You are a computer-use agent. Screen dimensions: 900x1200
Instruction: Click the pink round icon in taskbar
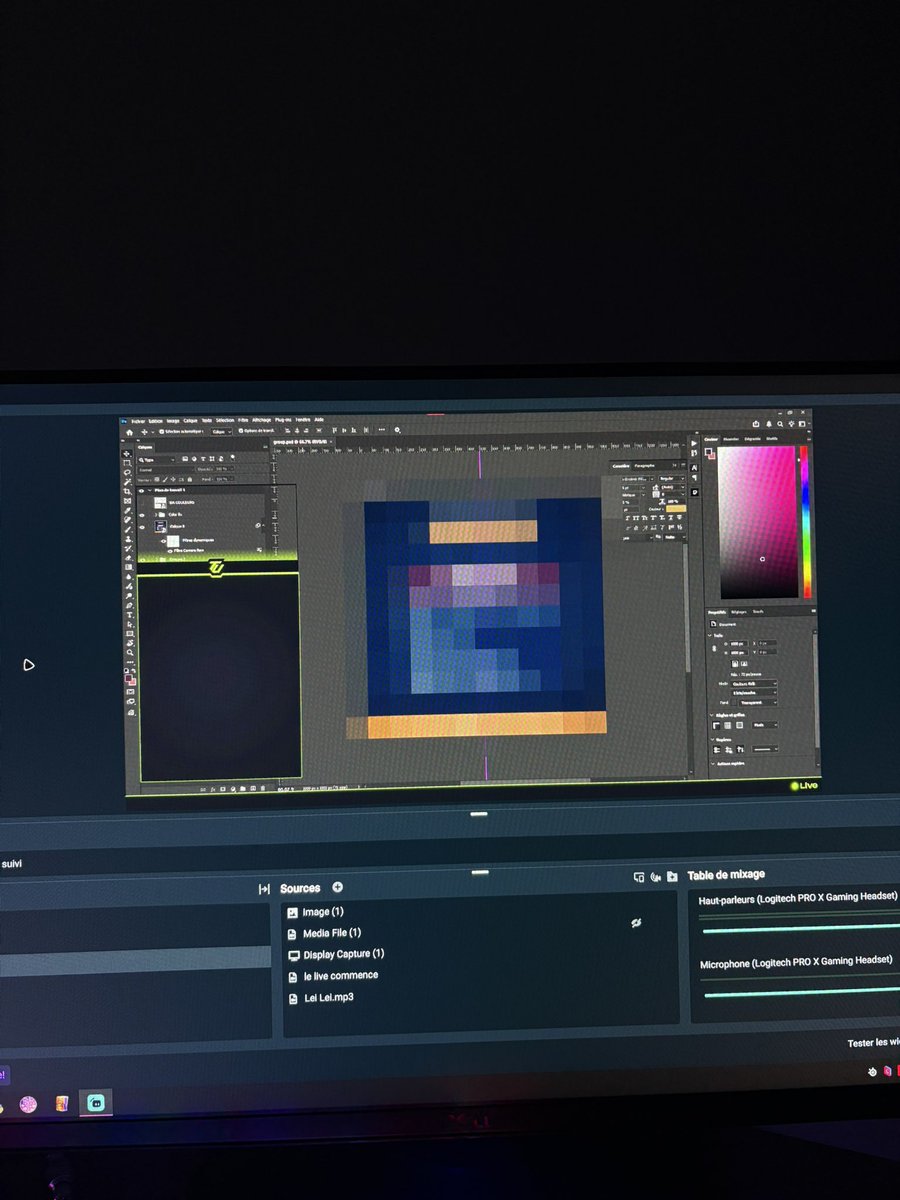pyautogui.click(x=28, y=1104)
